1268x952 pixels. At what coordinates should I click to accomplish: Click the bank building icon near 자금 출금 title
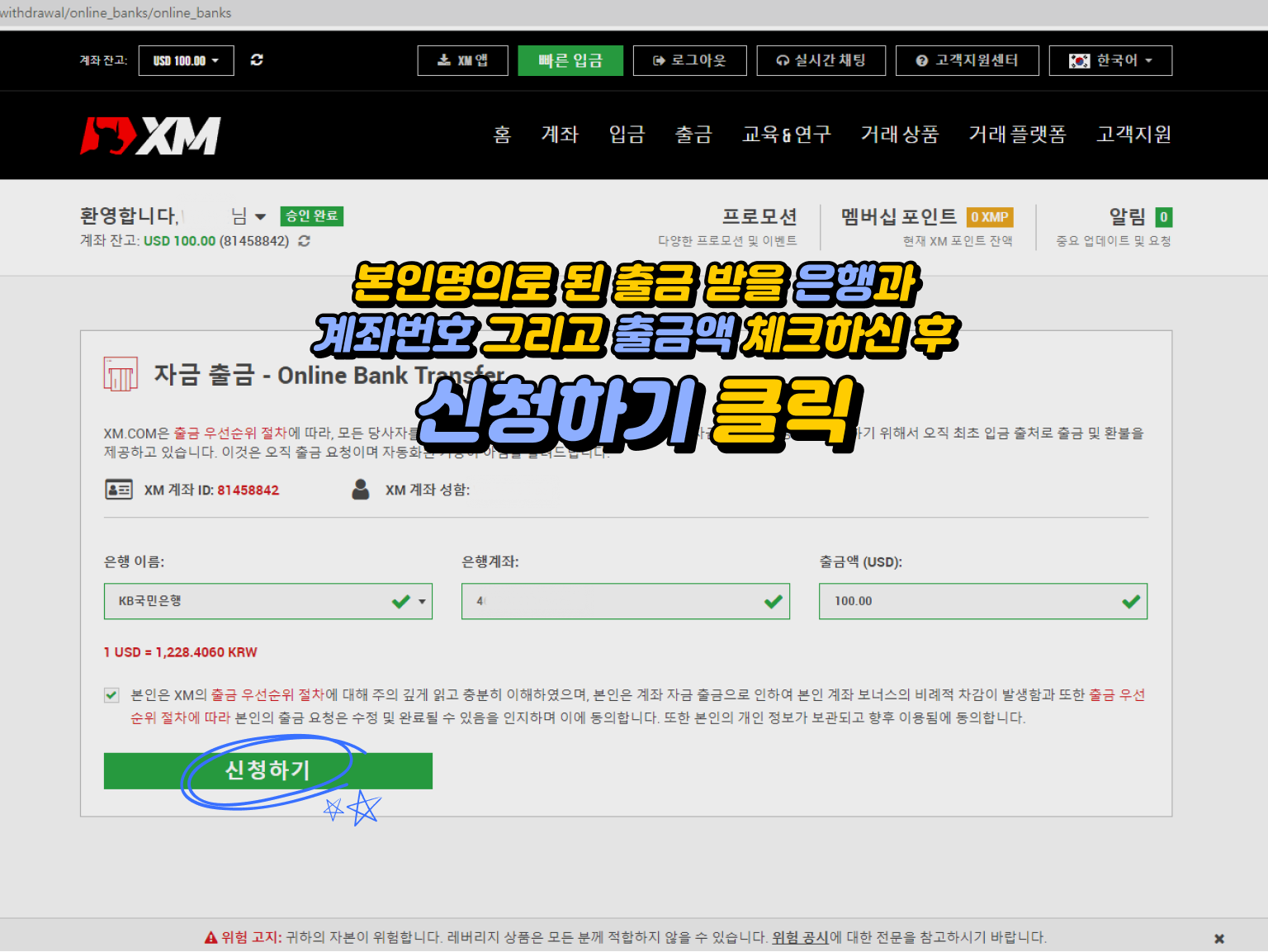tap(120, 375)
